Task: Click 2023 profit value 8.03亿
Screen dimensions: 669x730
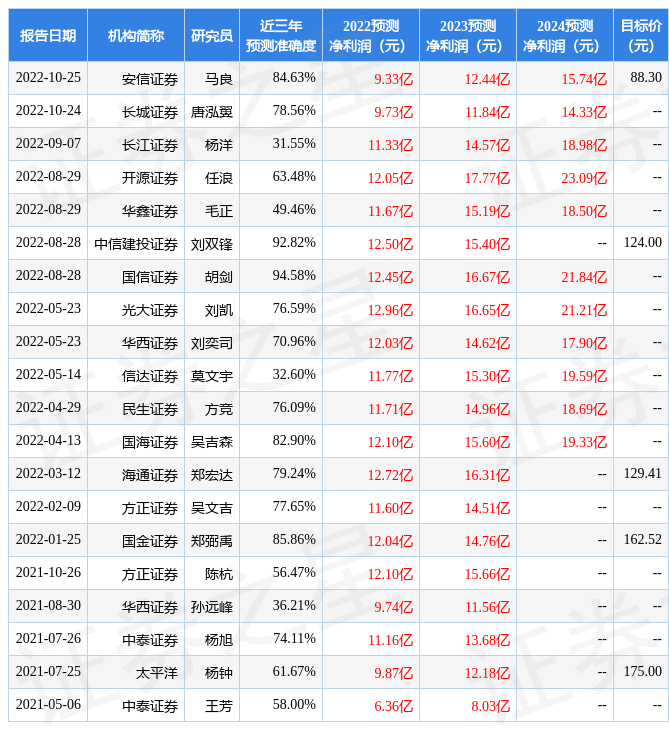Action: click(x=490, y=706)
